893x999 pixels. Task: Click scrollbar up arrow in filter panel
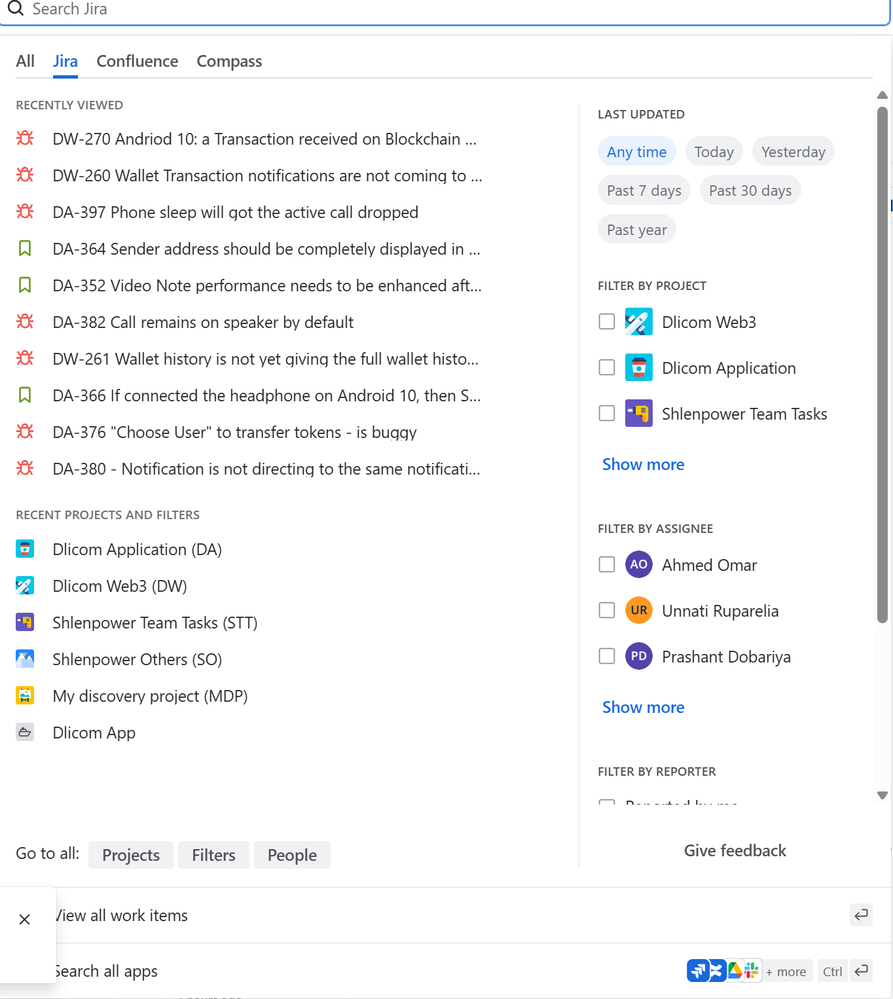point(882,95)
